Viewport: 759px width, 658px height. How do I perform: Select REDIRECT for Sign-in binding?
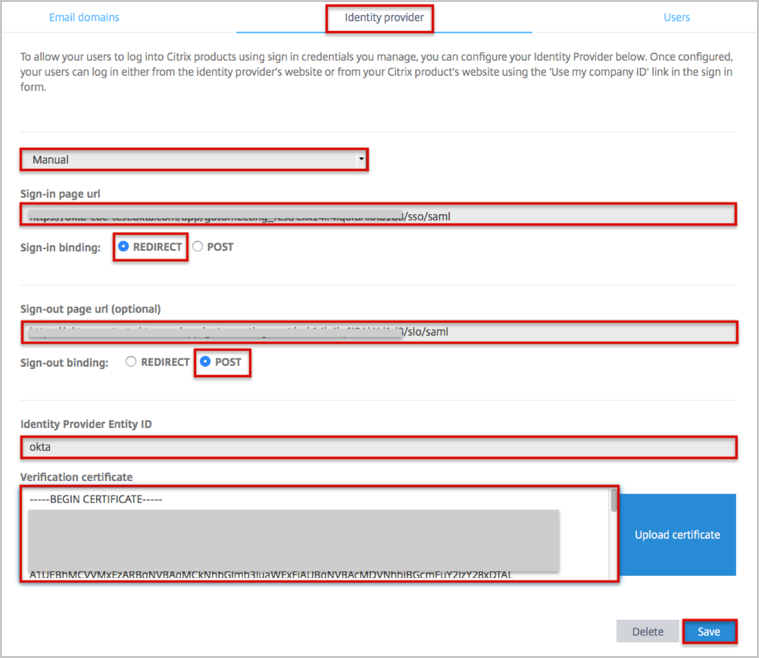pyautogui.click(x=125, y=246)
